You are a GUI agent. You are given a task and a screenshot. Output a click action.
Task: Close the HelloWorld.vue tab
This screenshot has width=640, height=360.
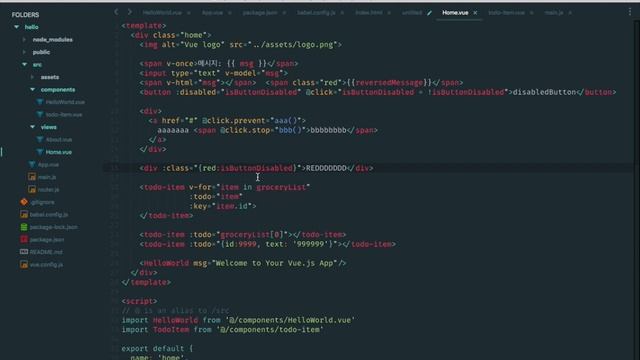point(189,13)
